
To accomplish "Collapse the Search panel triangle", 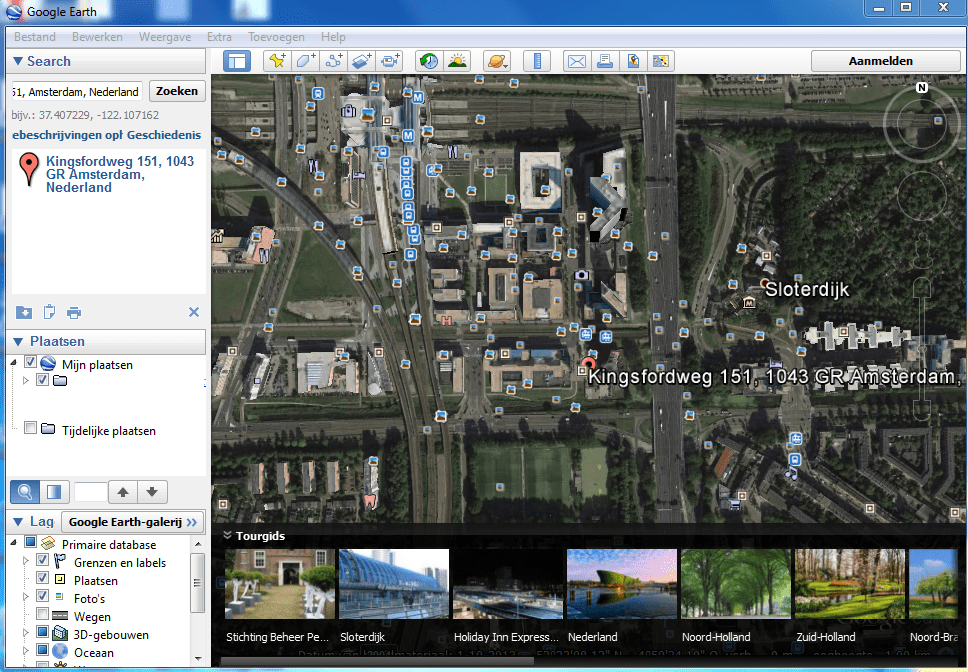I will click(18, 61).
